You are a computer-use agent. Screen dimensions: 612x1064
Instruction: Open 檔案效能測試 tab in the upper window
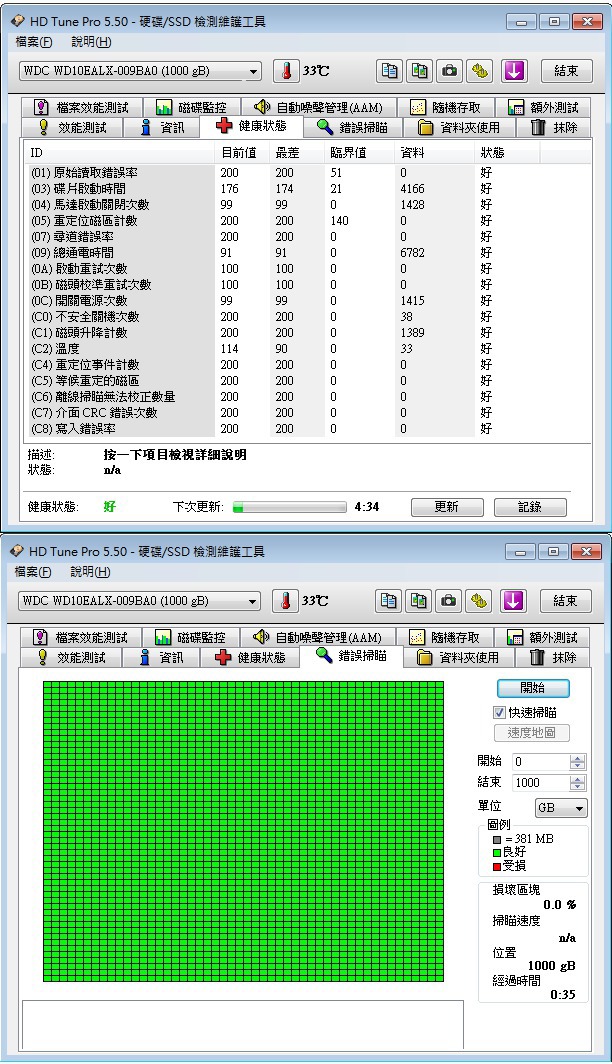point(81,107)
